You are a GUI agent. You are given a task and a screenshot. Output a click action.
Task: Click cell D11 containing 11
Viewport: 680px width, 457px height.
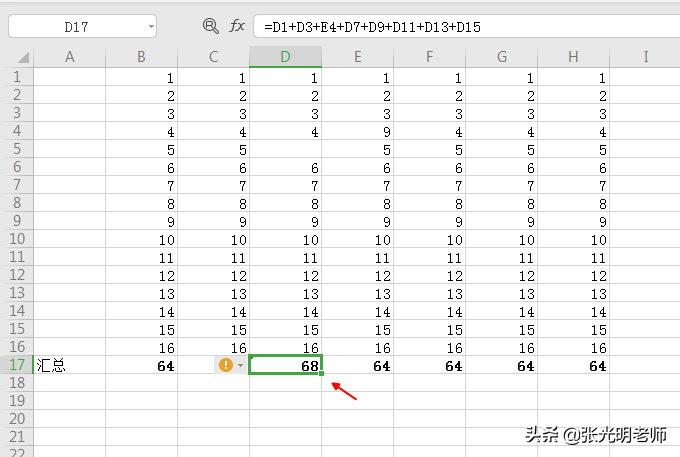click(x=285, y=257)
